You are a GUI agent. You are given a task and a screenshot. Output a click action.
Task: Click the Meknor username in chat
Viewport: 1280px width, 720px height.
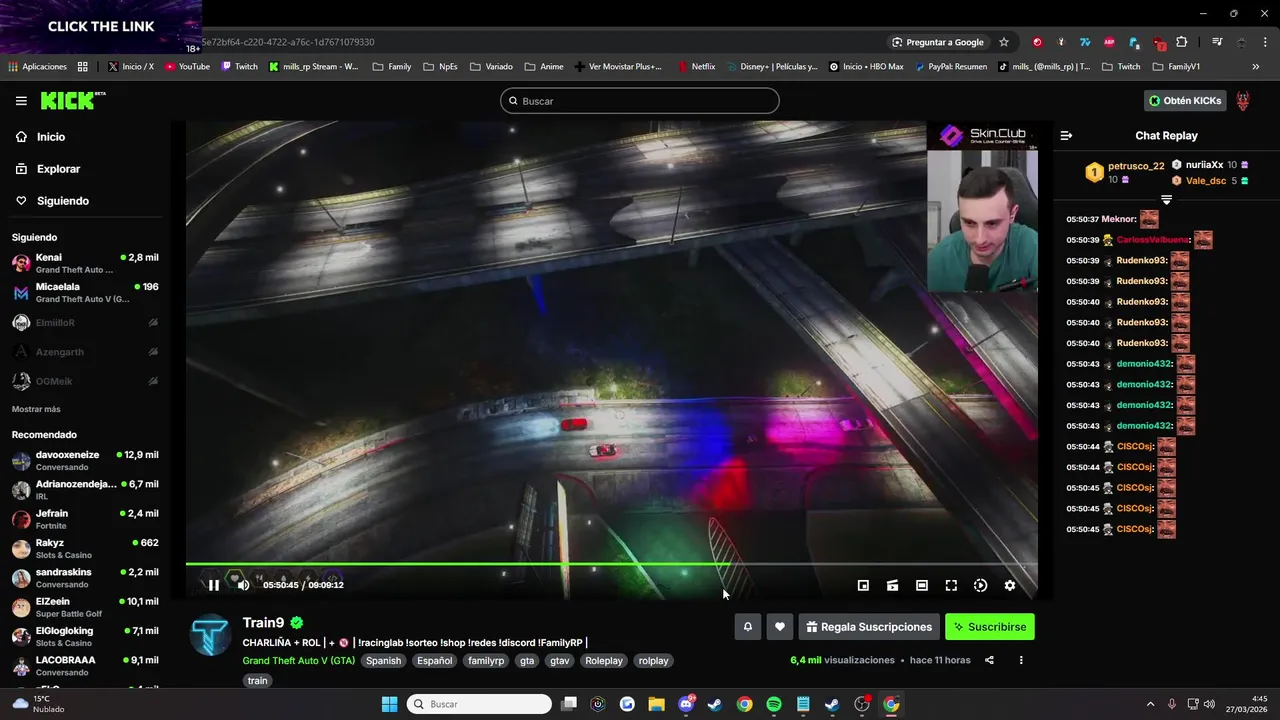tap(1118, 219)
